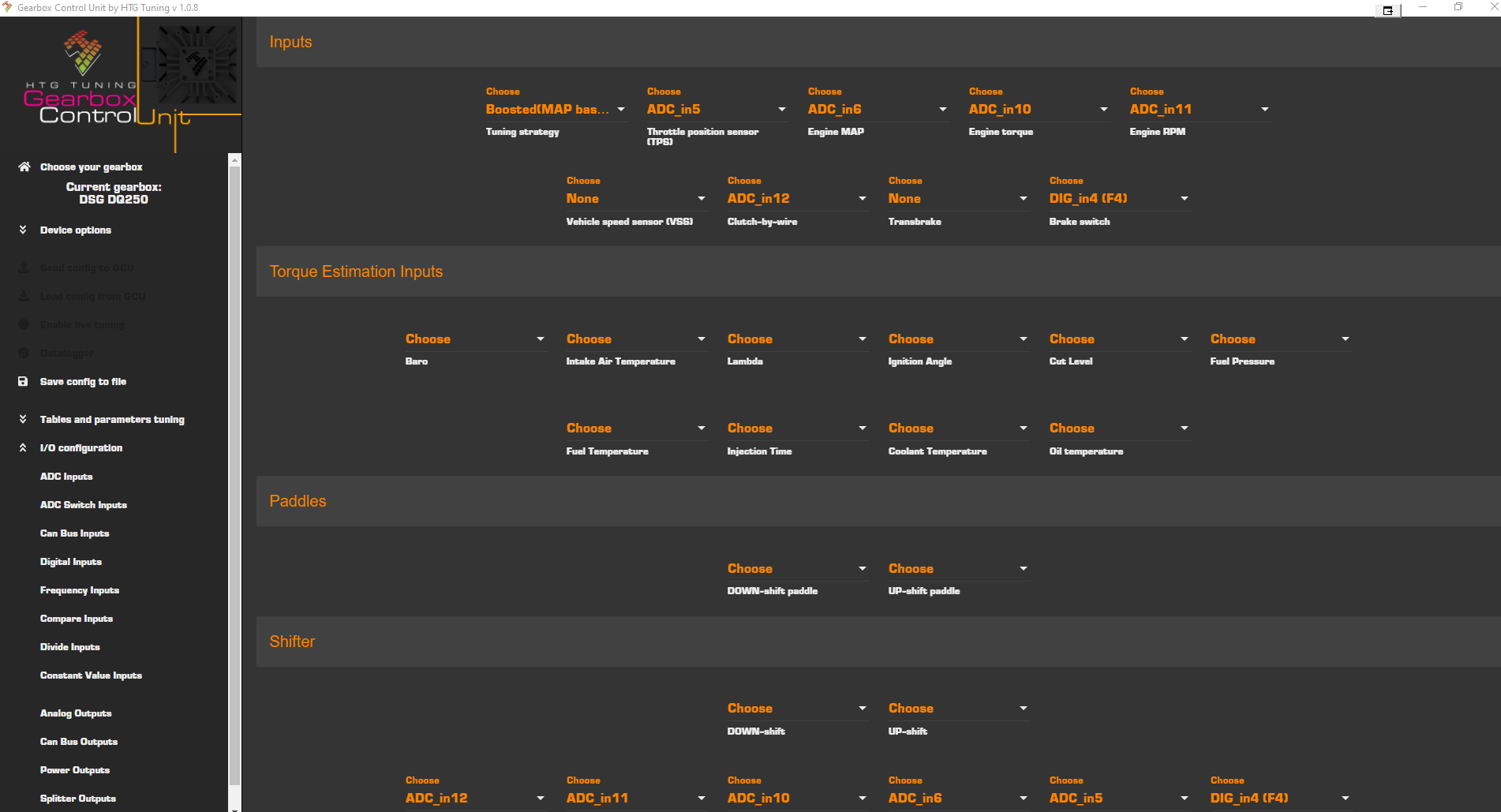Open ADC Inputs in the sidebar
Viewport: 1501px width, 812px height.
tap(66, 477)
